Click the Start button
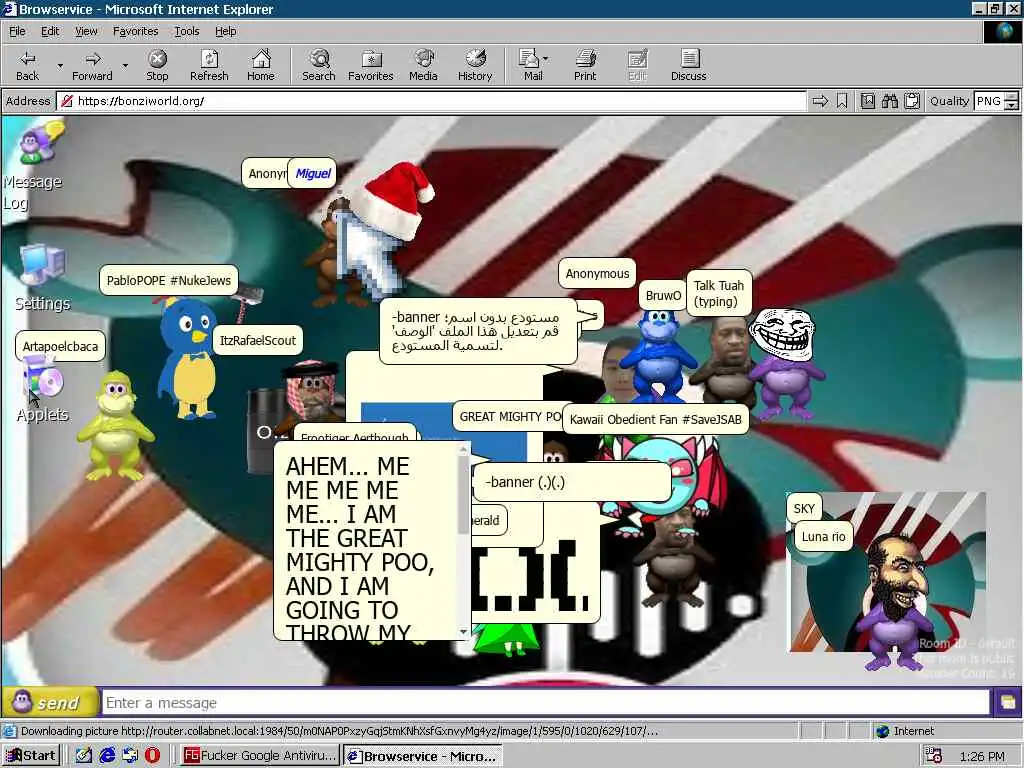Image resolution: width=1024 pixels, height=768 pixels. [x=31, y=756]
